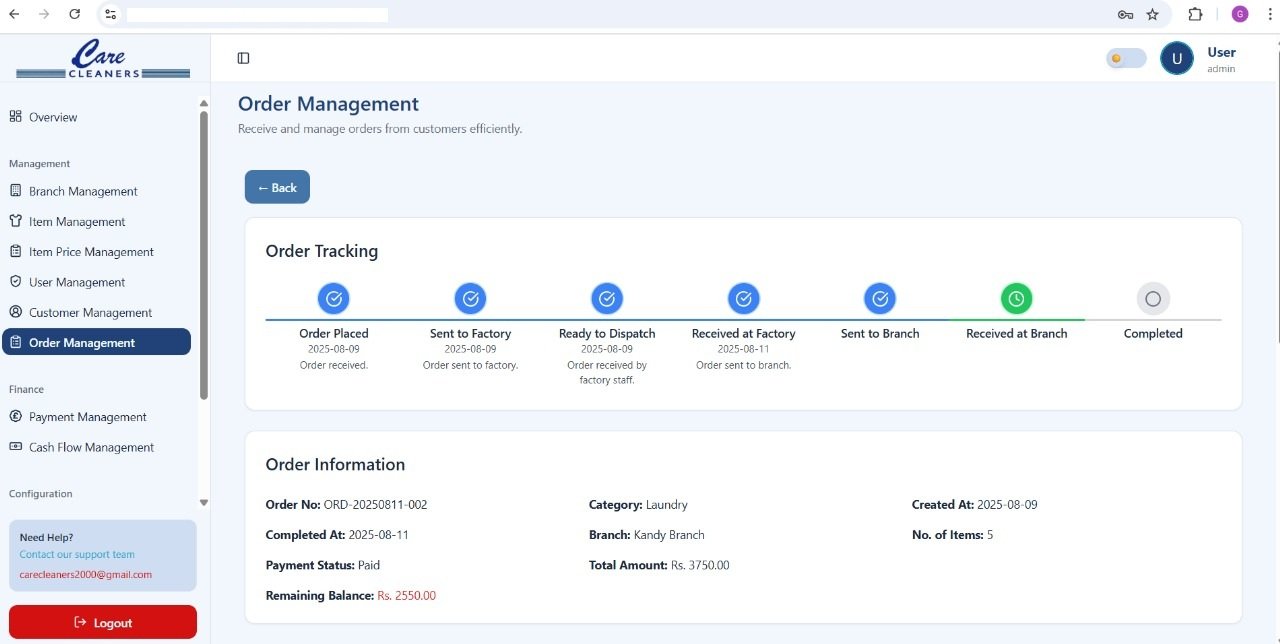Click the sidebar scroll up arrow
Screen dimensions: 1280x644
(x=204, y=103)
